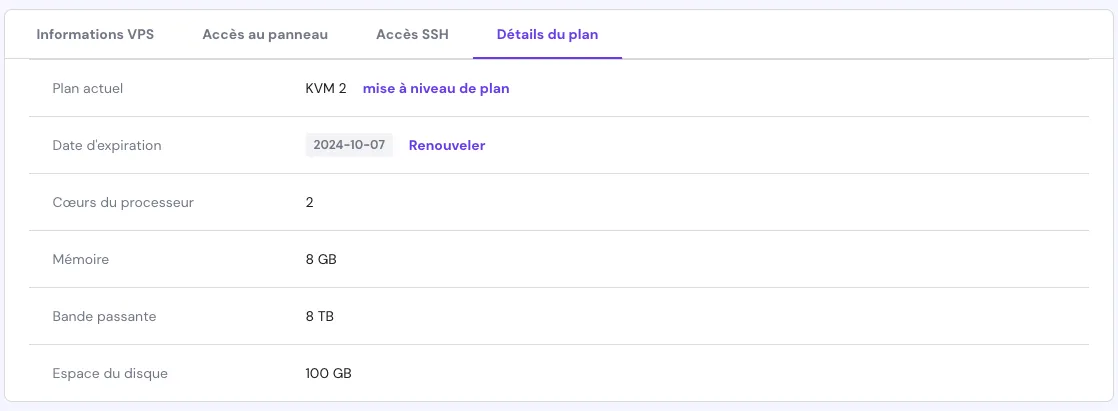This screenshot has height=411, width=1118.
Task: Select the 8 TB bandwidth value
Action: pos(320,316)
